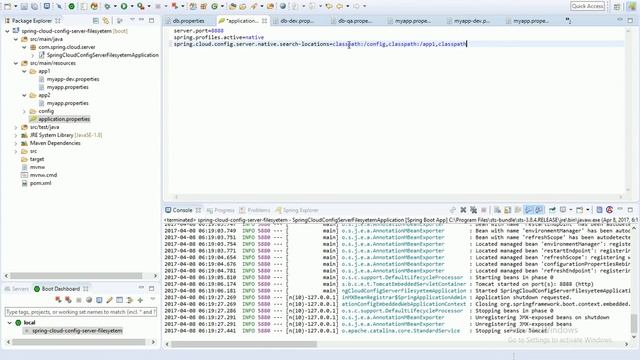The width and height of the screenshot is (640, 360).
Task: Click the red circular icon in Console toolbar
Action: pos(609,210)
